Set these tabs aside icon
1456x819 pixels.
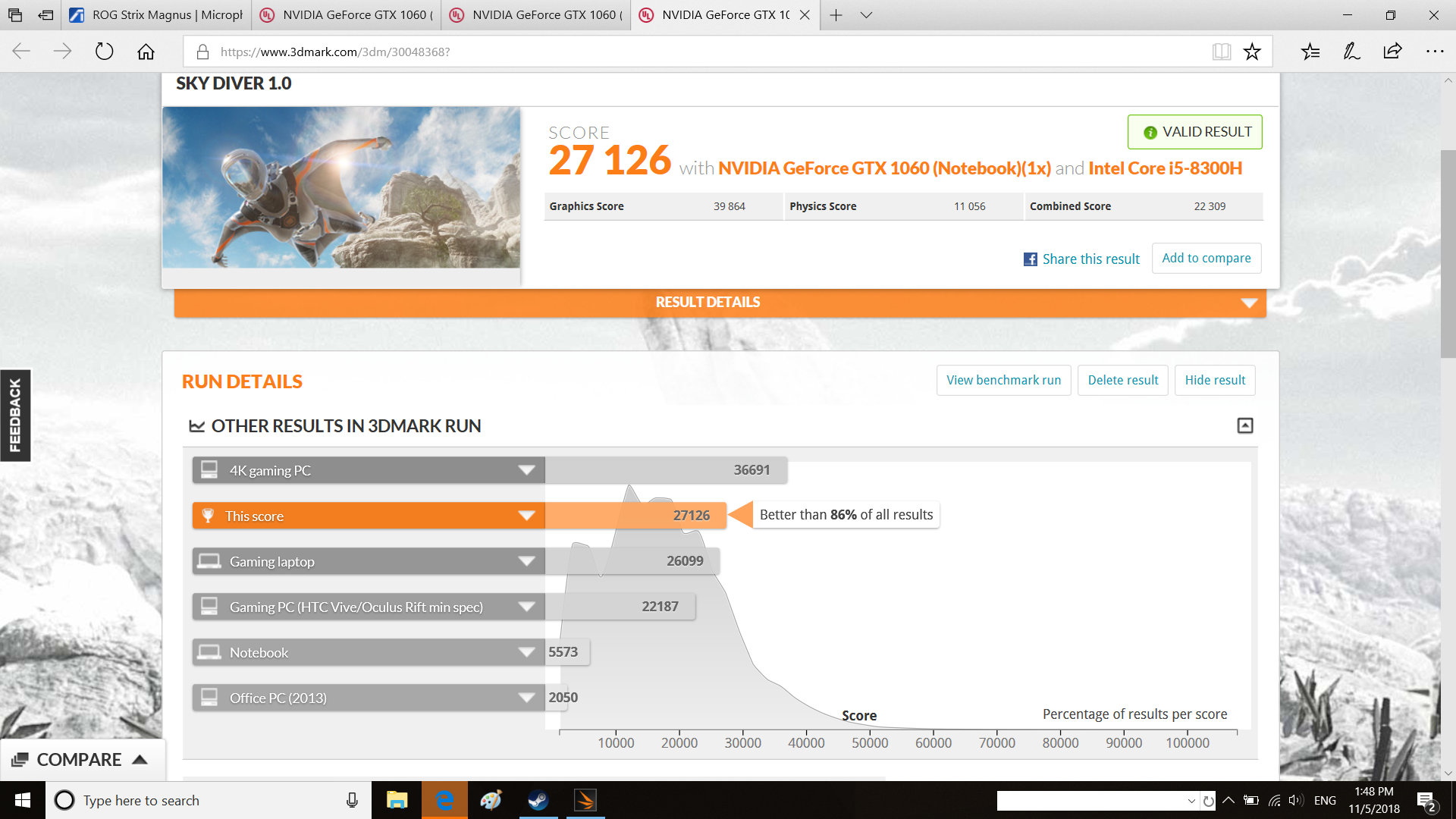tap(45, 14)
